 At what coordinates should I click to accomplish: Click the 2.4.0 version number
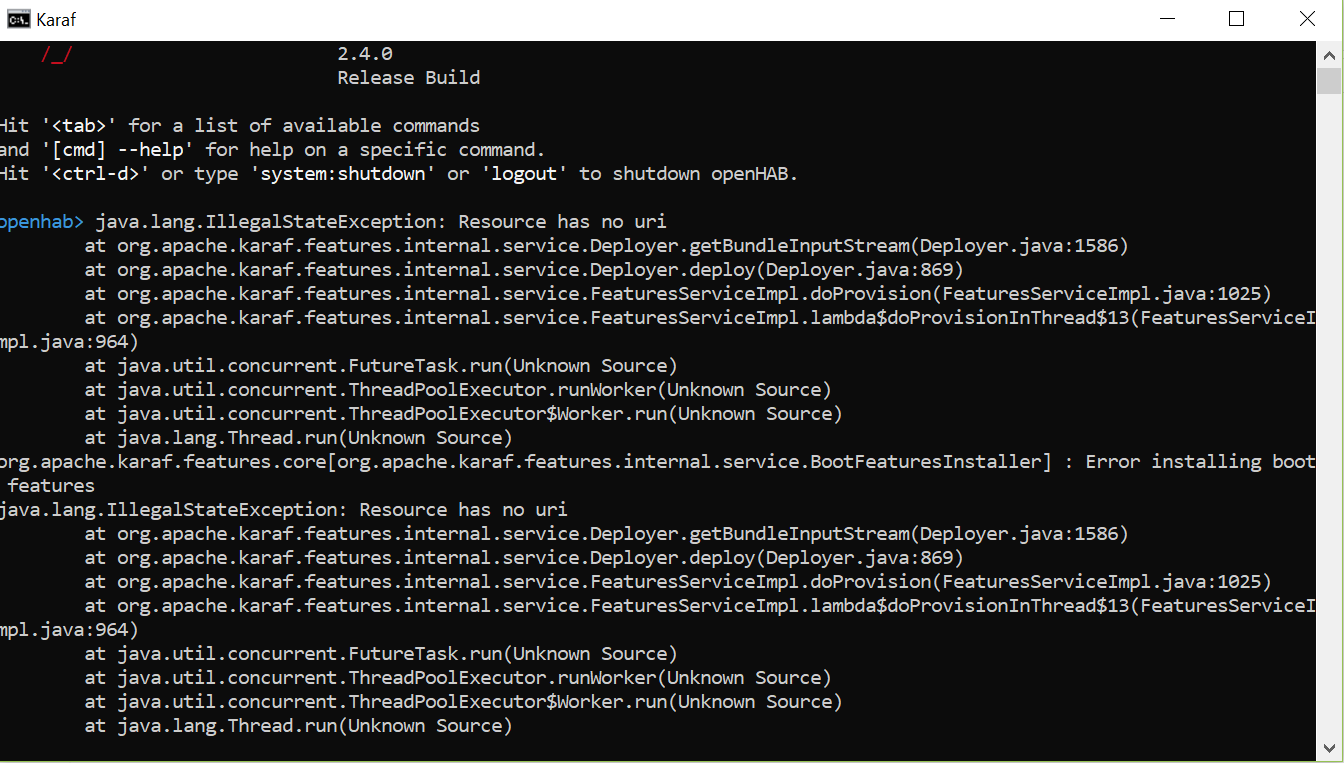[x=365, y=54]
